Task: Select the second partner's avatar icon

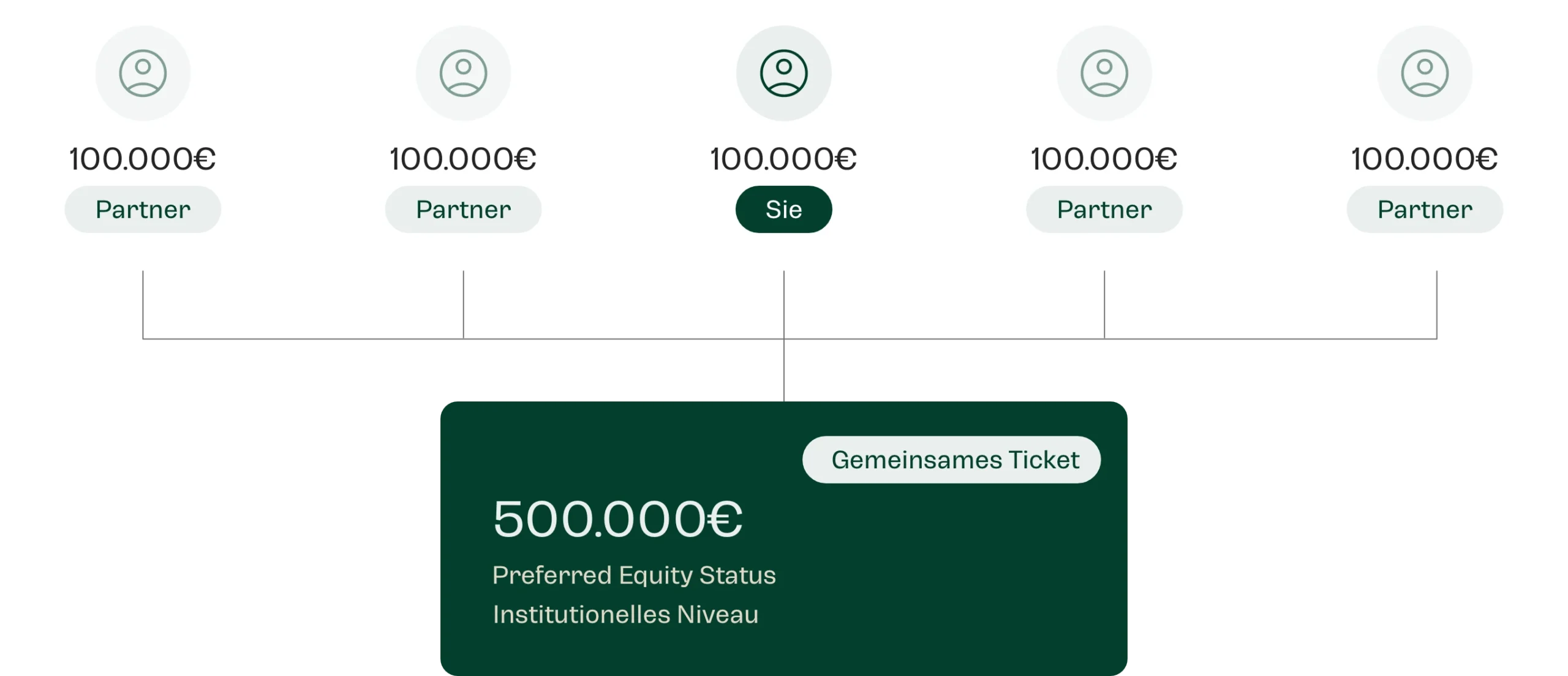Action: 463,73
